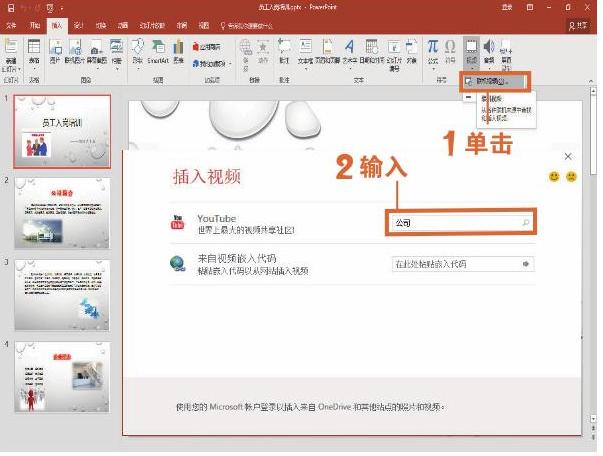This screenshot has width=603, height=456.
Task: Switch to the Home (开始) ribbon tab
Action: 35,25
